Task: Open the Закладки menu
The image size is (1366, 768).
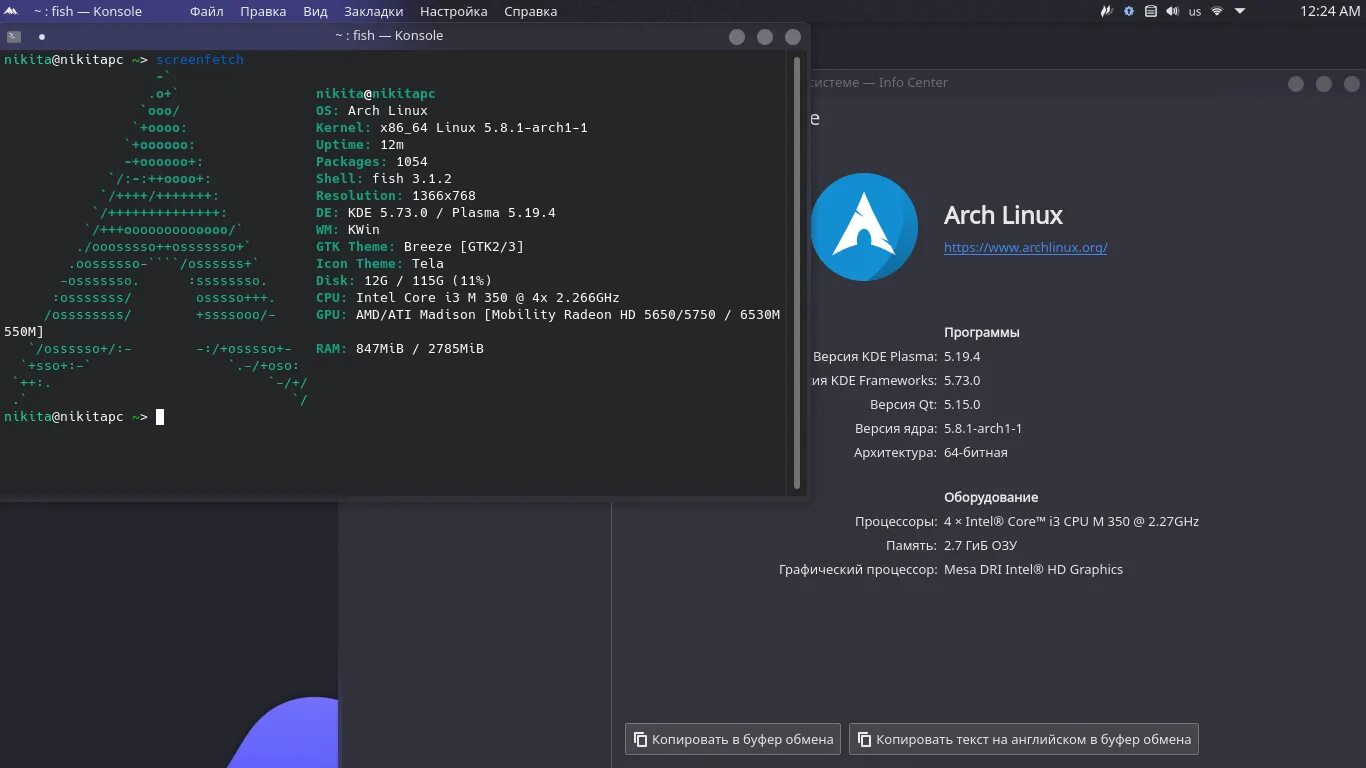Action: 374,12
